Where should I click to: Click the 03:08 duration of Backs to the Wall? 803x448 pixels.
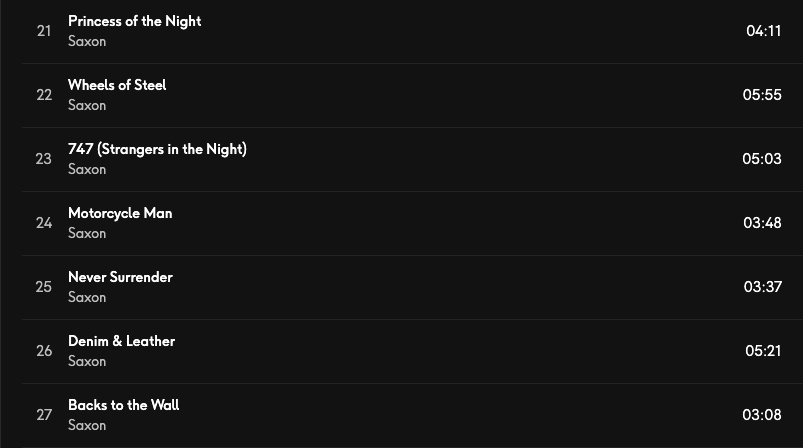point(762,415)
